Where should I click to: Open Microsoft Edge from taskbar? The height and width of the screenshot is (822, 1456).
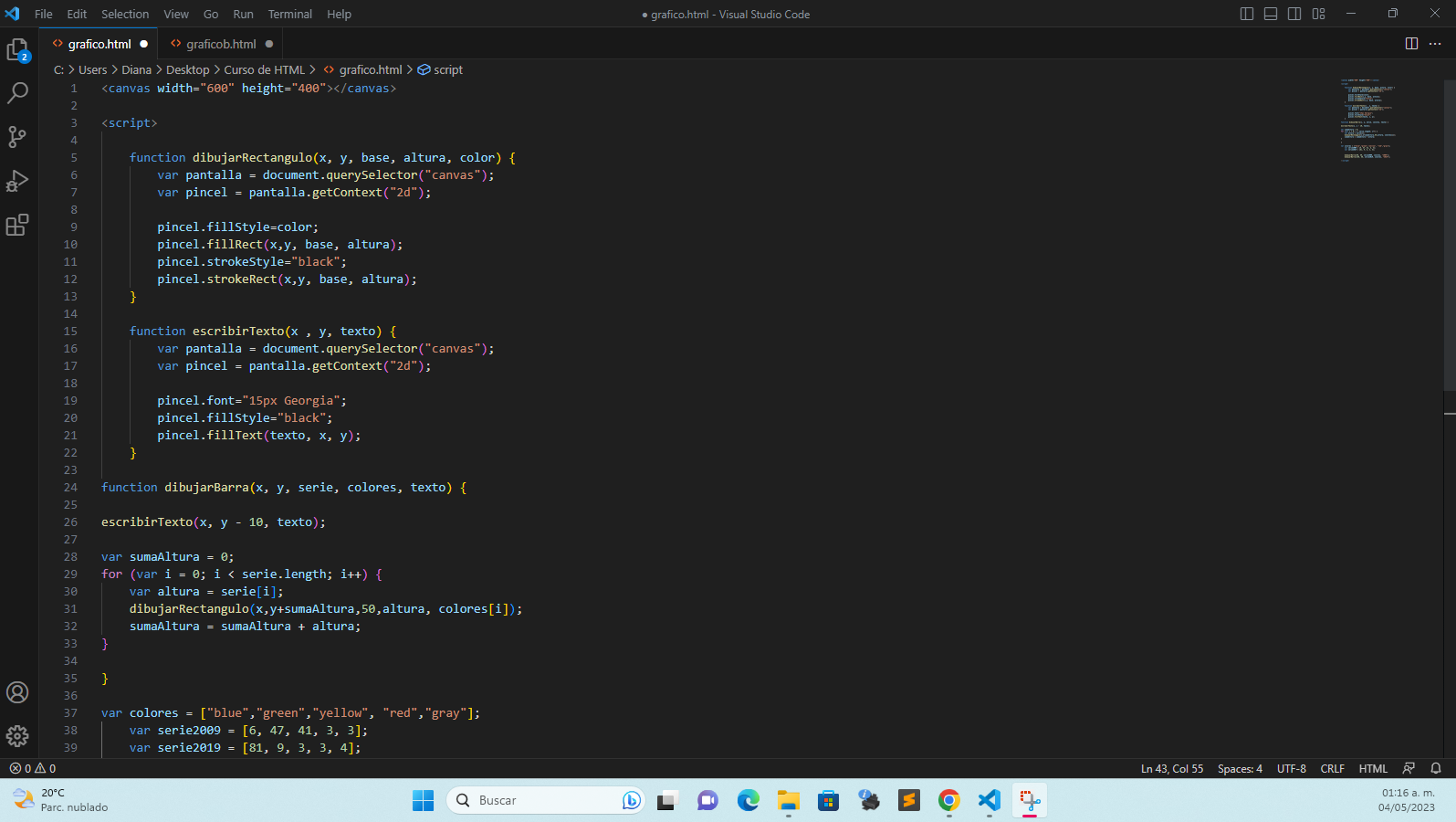pos(749,800)
